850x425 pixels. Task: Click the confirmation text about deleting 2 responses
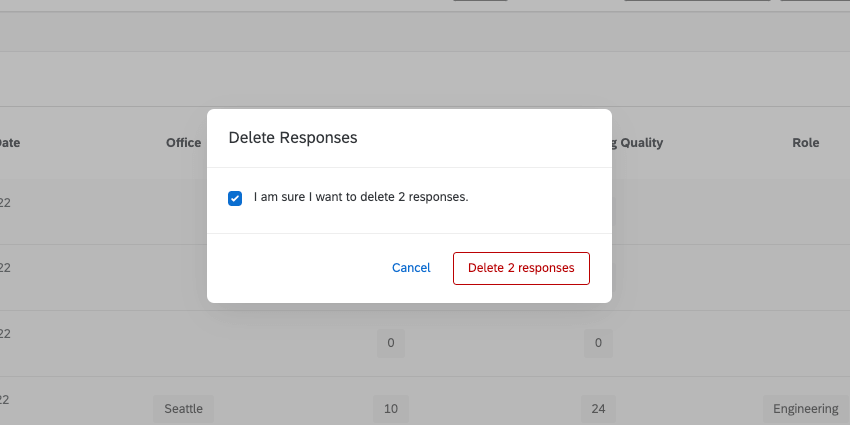click(361, 197)
